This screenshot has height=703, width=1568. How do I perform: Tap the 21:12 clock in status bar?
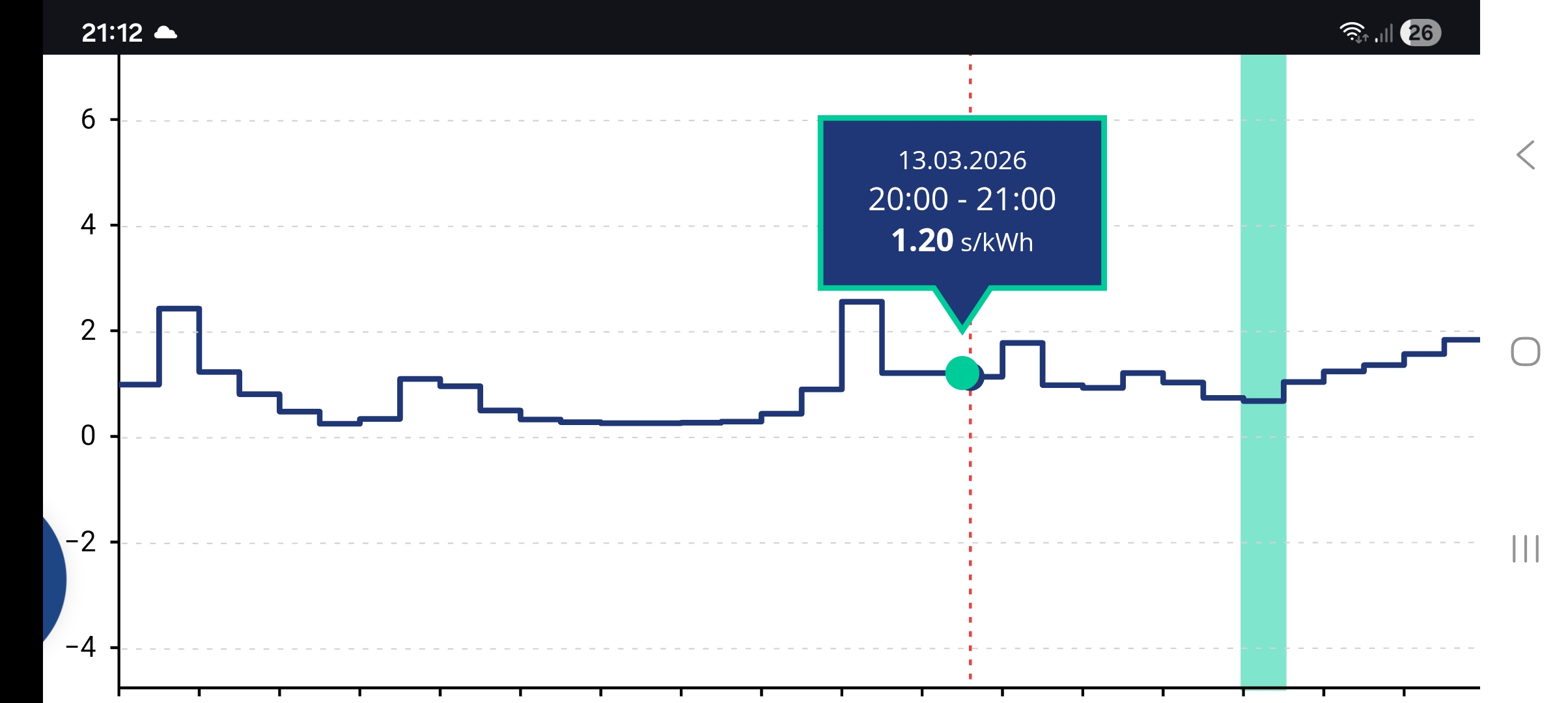[112, 33]
